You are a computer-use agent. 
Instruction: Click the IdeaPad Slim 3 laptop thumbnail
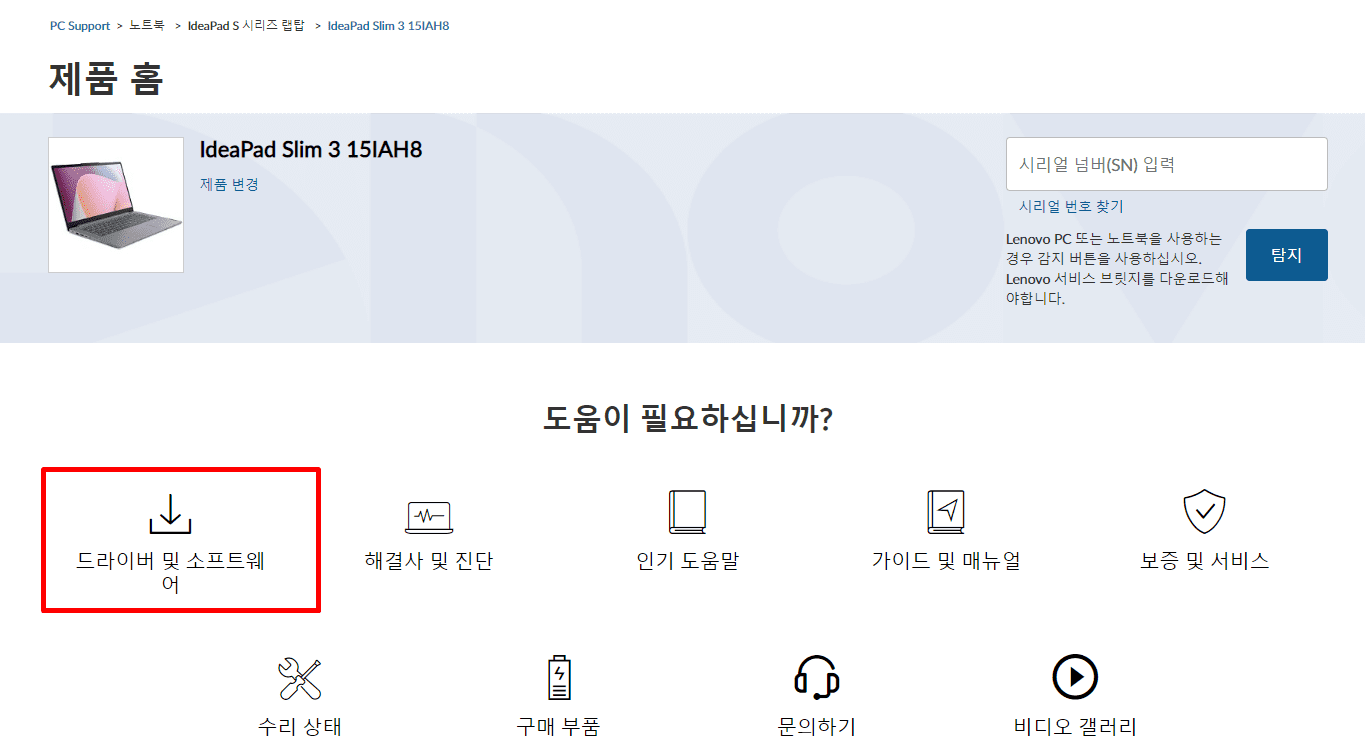tap(116, 205)
